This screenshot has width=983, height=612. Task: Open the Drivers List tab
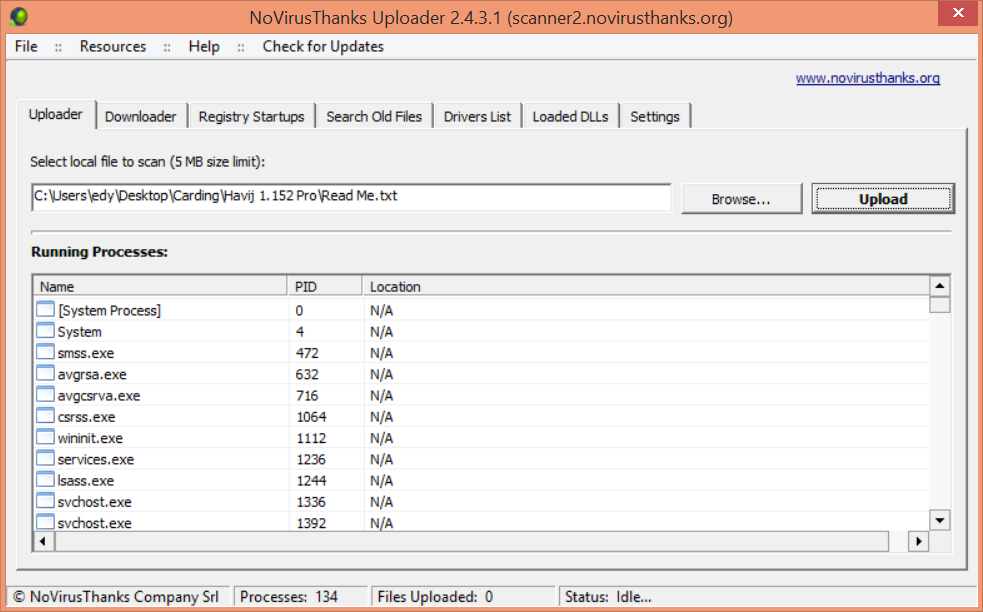click(478, 117)
